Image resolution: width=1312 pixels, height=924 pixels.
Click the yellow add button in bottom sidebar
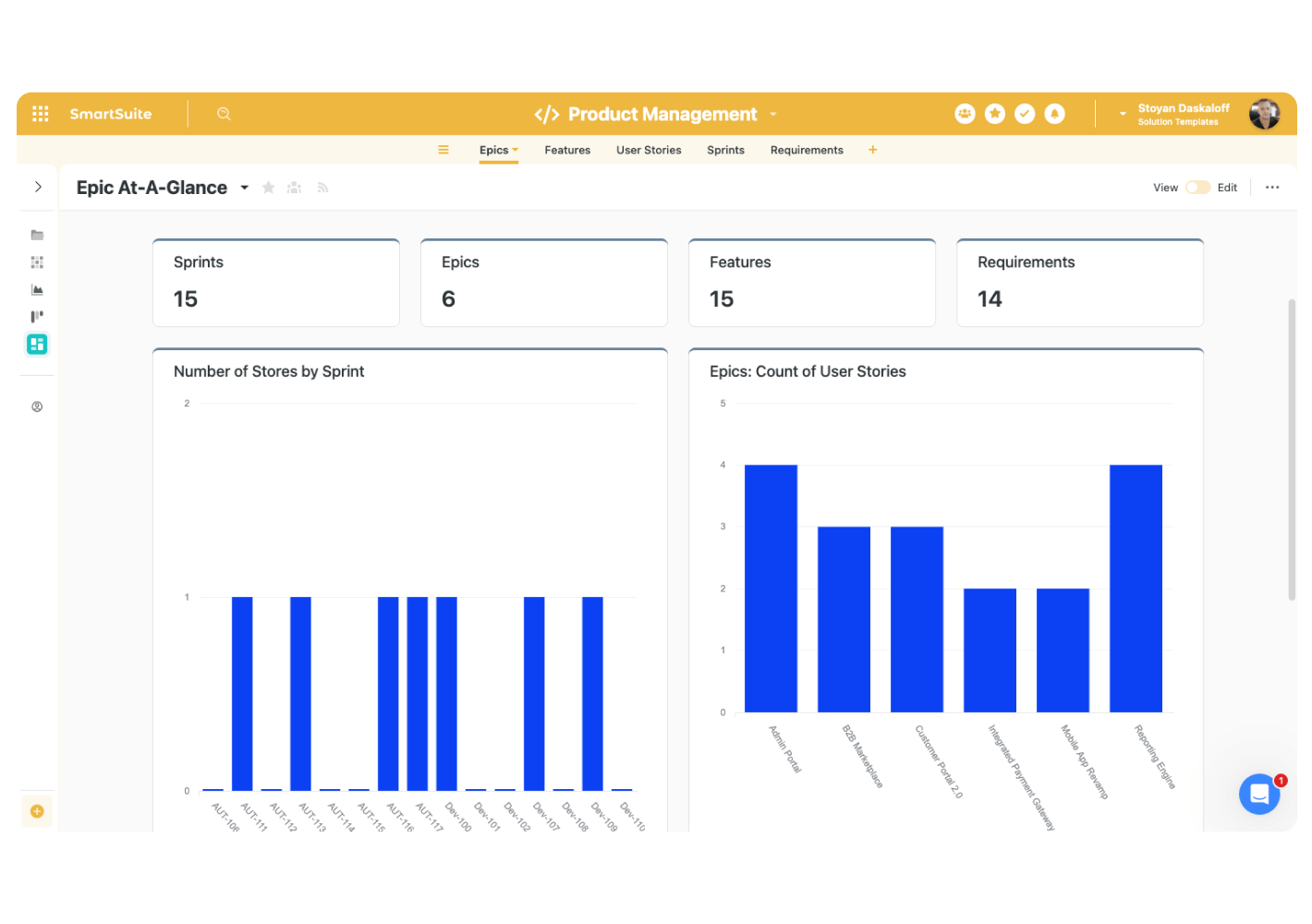pyautogui.click(x=37, y=811)
